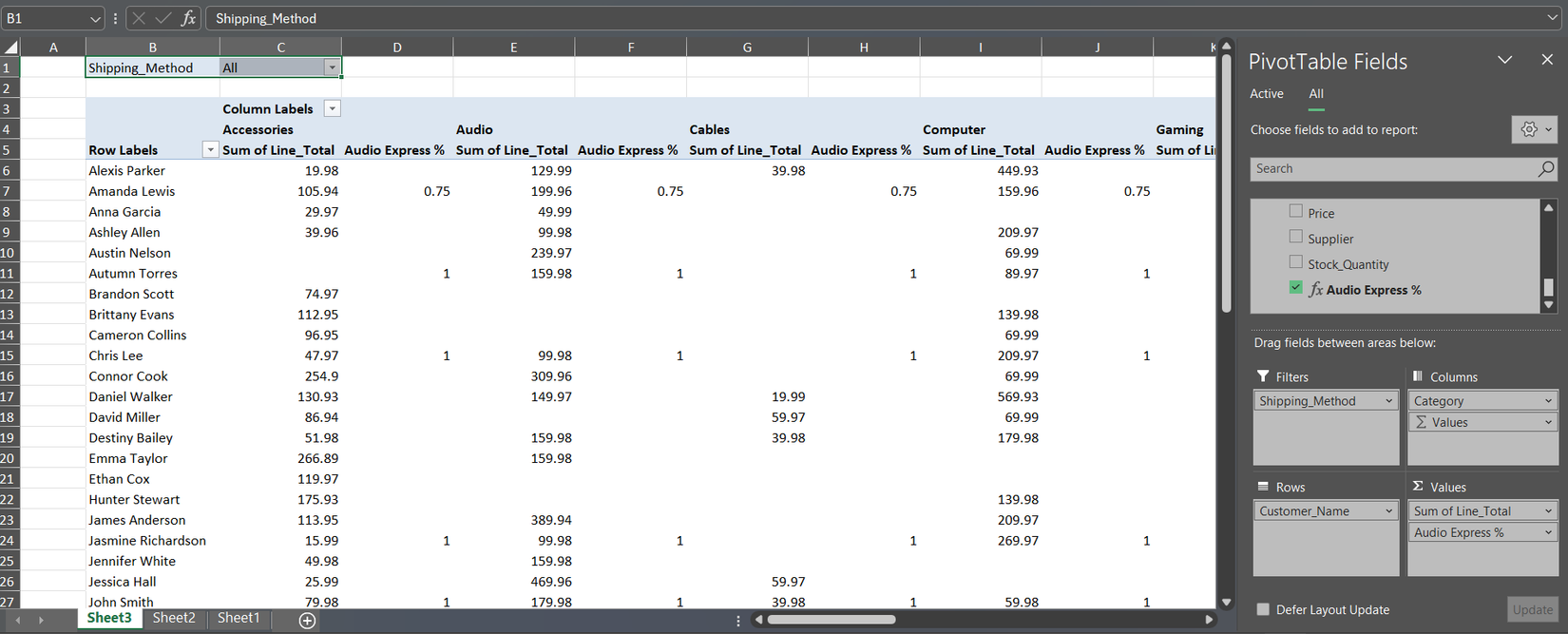Uncheck the Audio Express % field checkbox
The height and width of the screenshot is (634, 1568).
tap(1296, 287)
